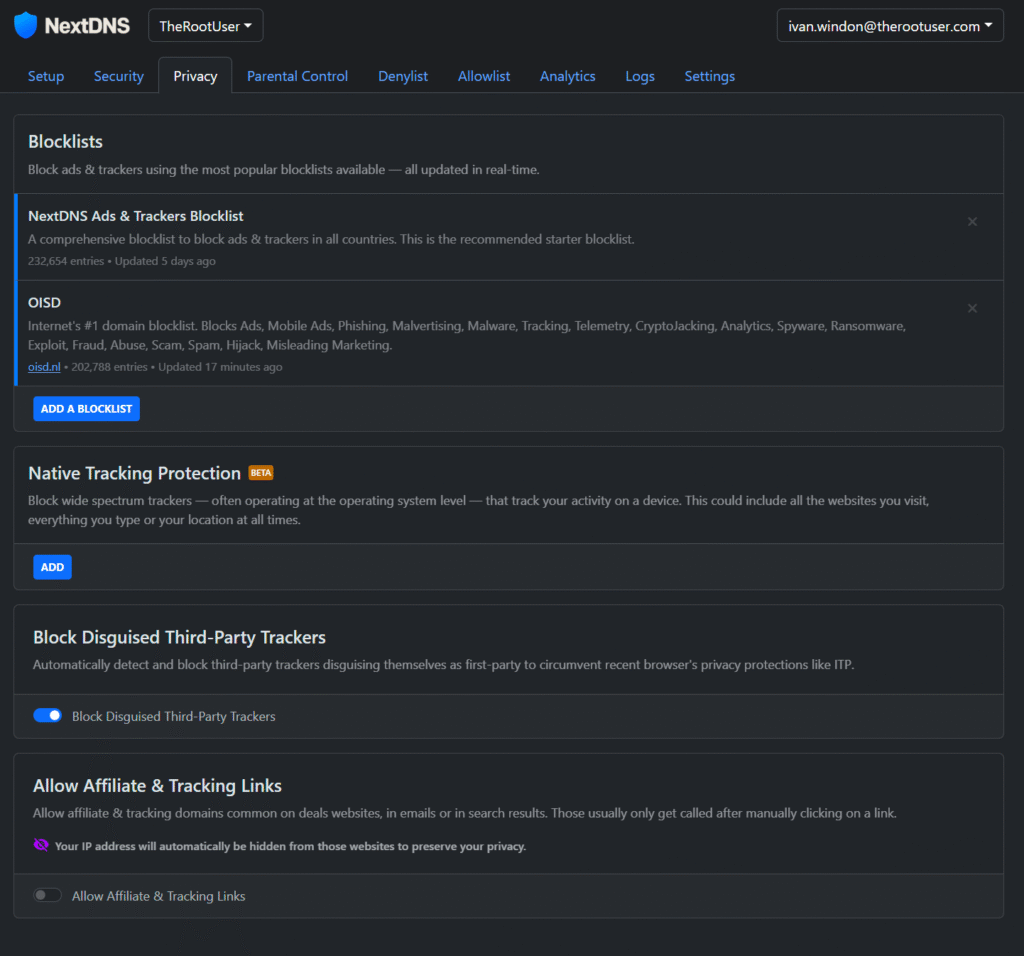Click the Add a Blocklist button
The width and height of the screenshot is (1024, 956).
(x=86, y=409)
